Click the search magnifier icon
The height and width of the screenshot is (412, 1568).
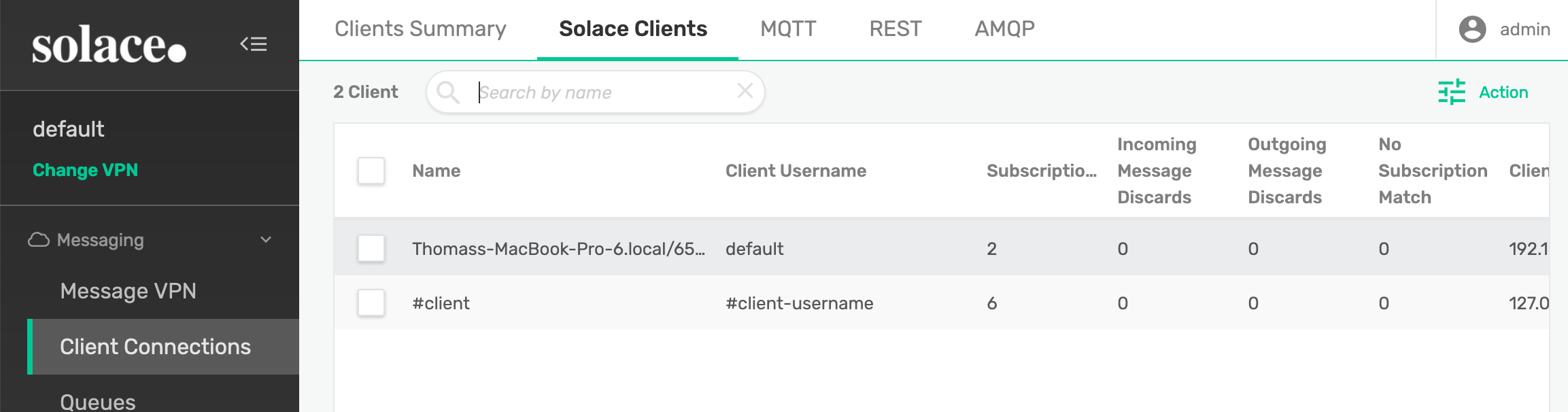pos(448,92)
